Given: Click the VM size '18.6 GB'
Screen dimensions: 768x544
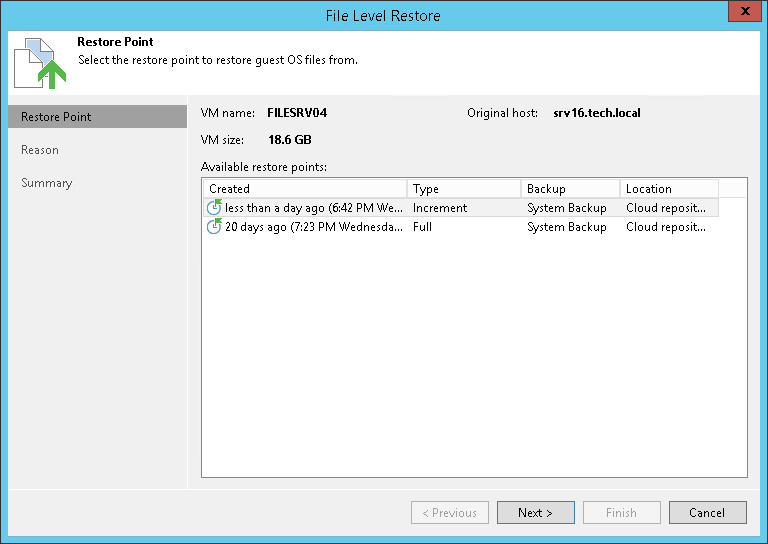Looking at the screenshot, I should (x=289, y=140).
